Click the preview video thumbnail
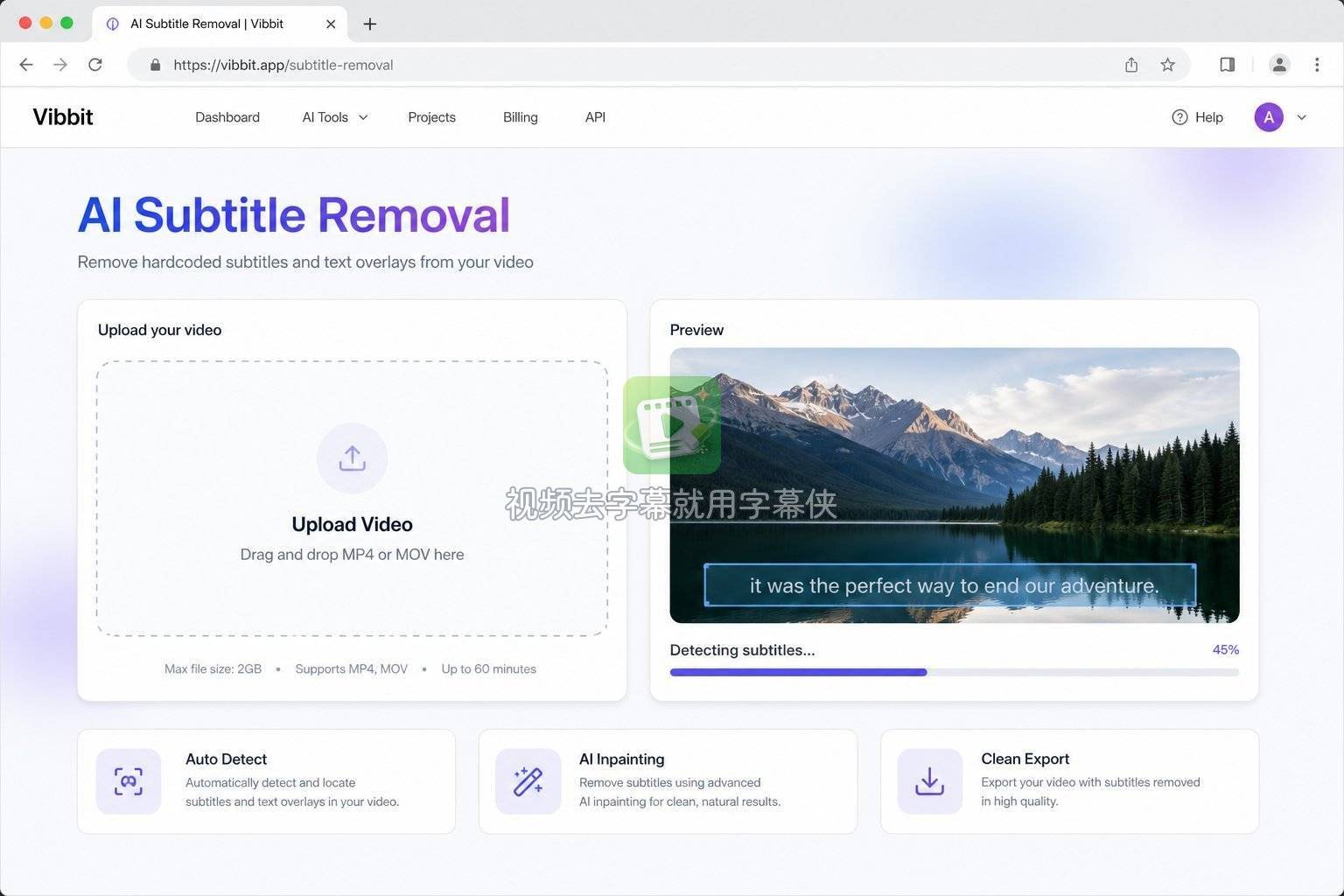The width and height of the screenshot is (1344, 896). coord(955,486)
